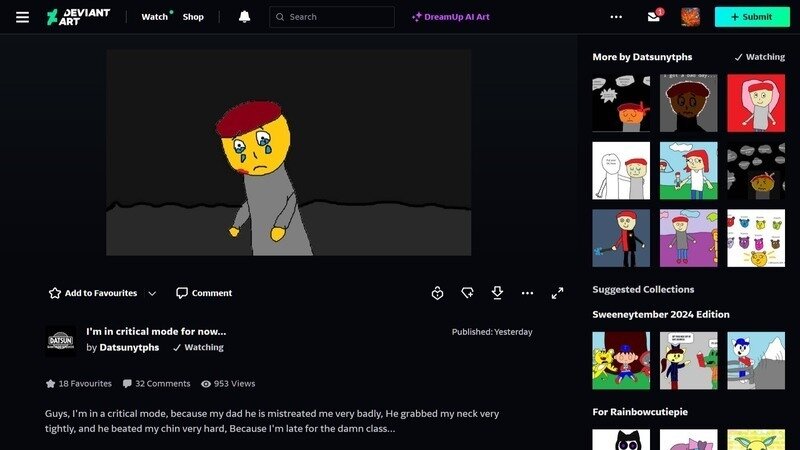Open the Shop menu item
The width and height of the screenshot is (800, 450).
click(x=193, y=17)
